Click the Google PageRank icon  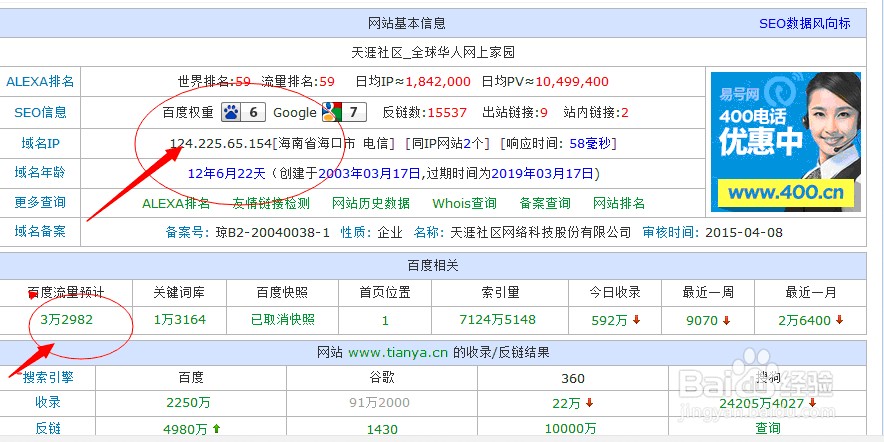click(344, 112)
